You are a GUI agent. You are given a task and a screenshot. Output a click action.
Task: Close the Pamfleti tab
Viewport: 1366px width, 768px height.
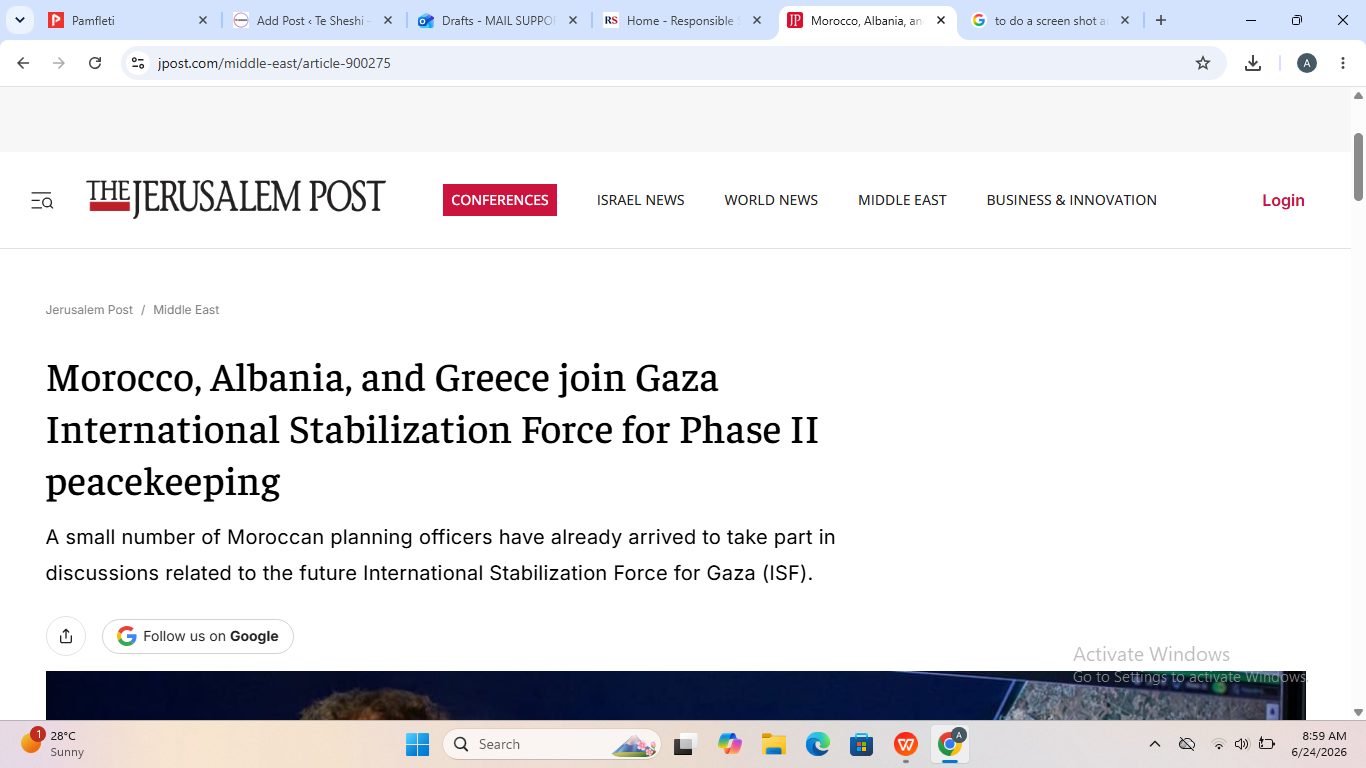[203, 20]
